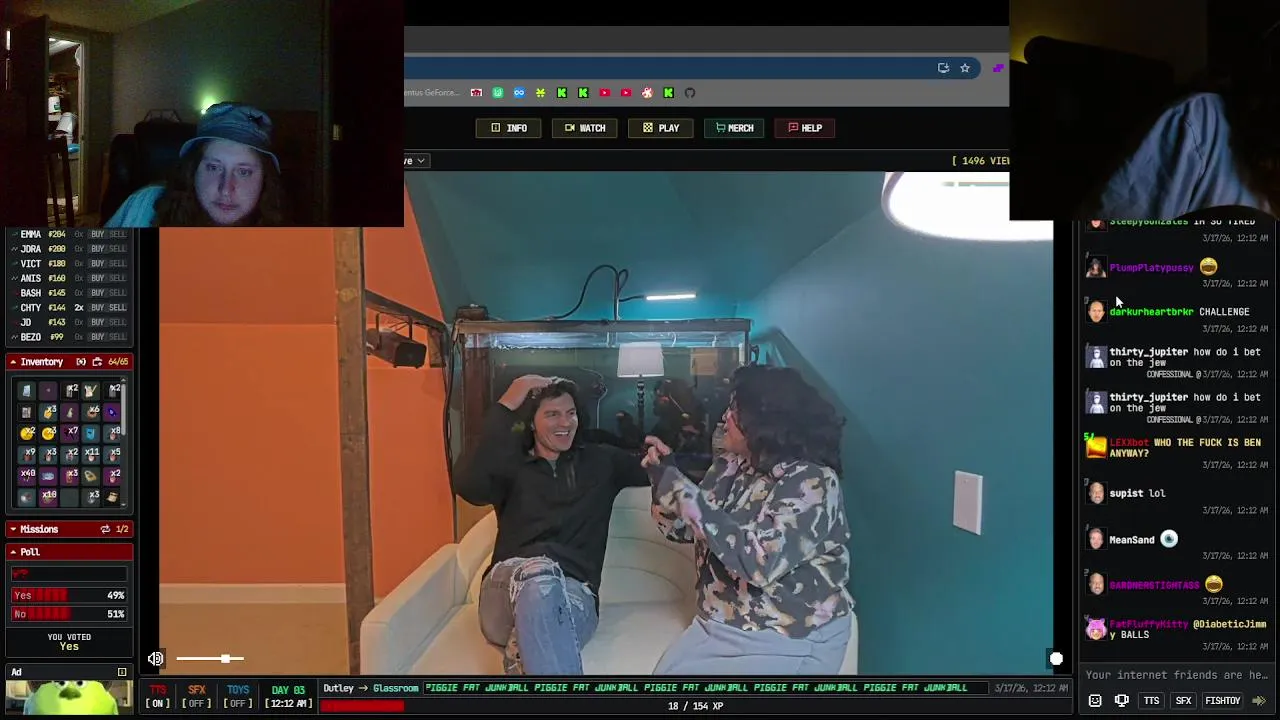Adjust the video volume slider
This screenshot has height=720, width=1280.
point(210,658)
